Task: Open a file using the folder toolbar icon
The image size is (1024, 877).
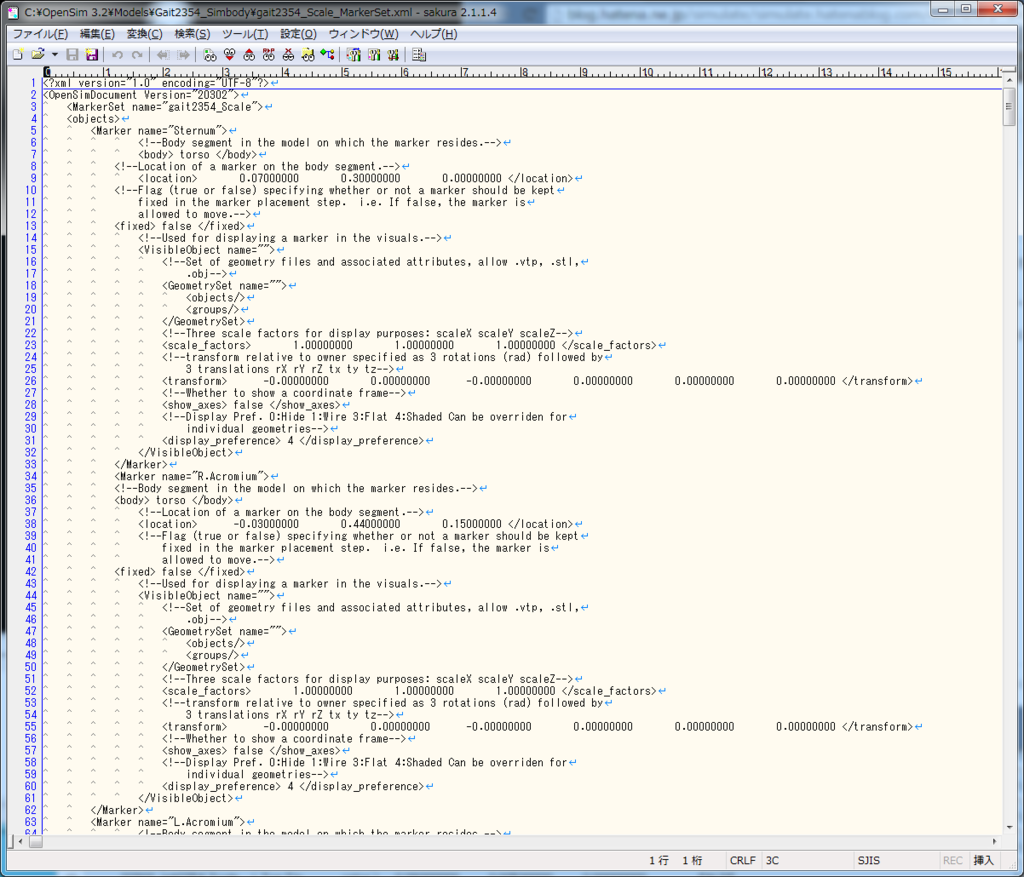Action: tap(38, 55)
